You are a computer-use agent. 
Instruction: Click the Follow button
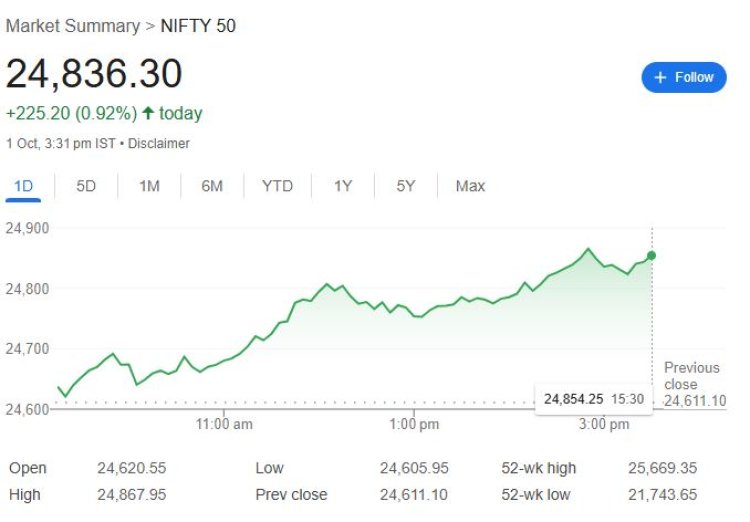coord(684,77)
